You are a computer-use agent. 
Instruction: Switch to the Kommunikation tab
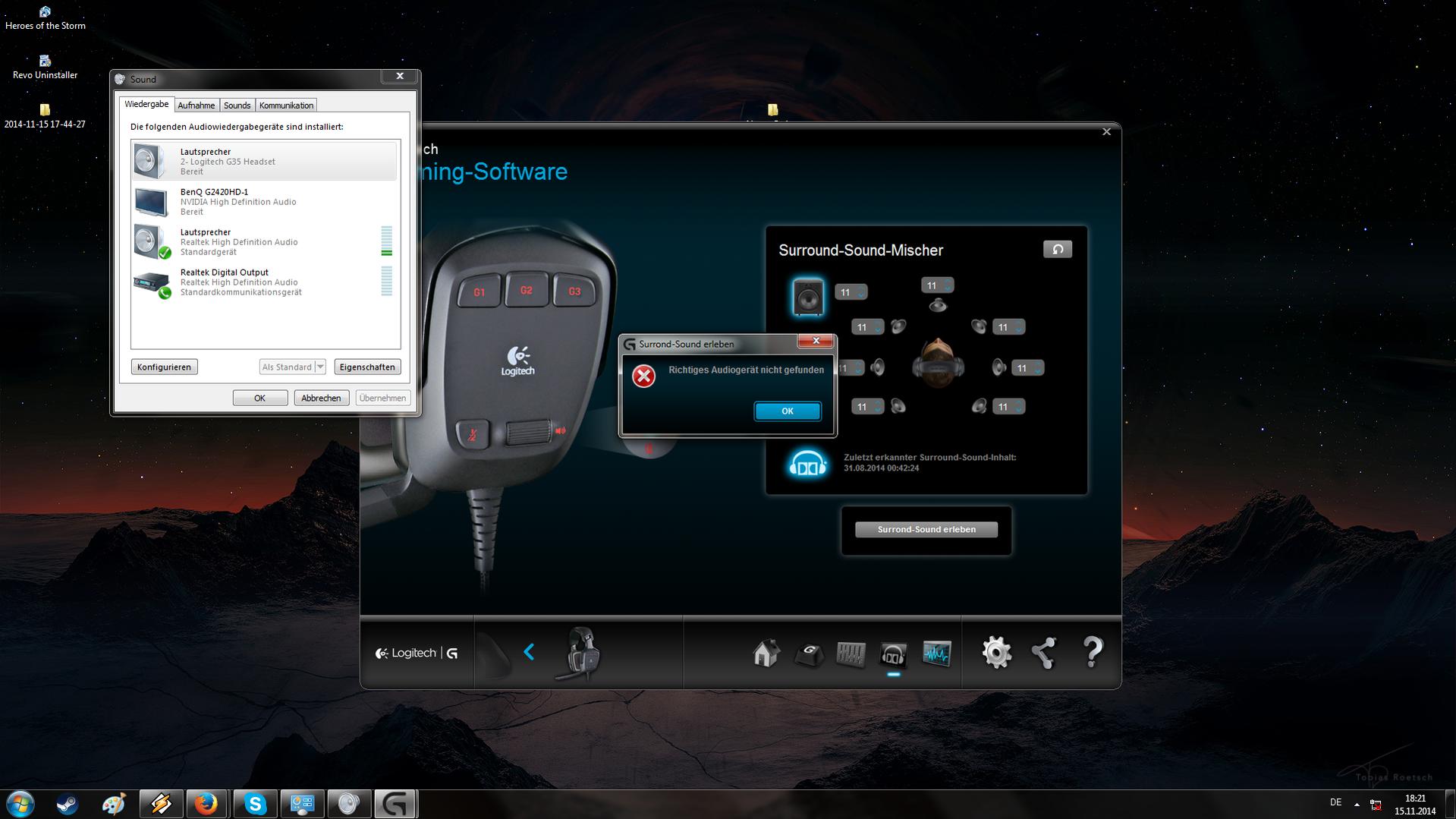click(286, 106)
